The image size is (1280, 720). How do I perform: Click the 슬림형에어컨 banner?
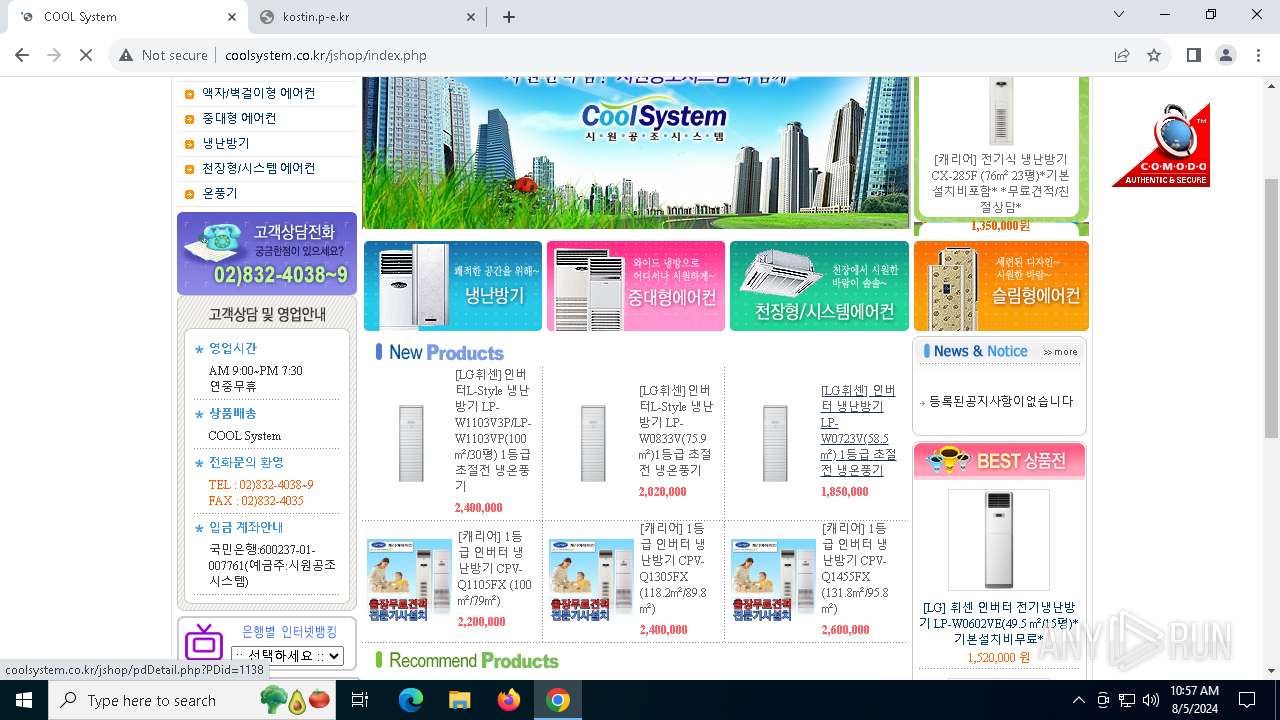pos(1001,286)
